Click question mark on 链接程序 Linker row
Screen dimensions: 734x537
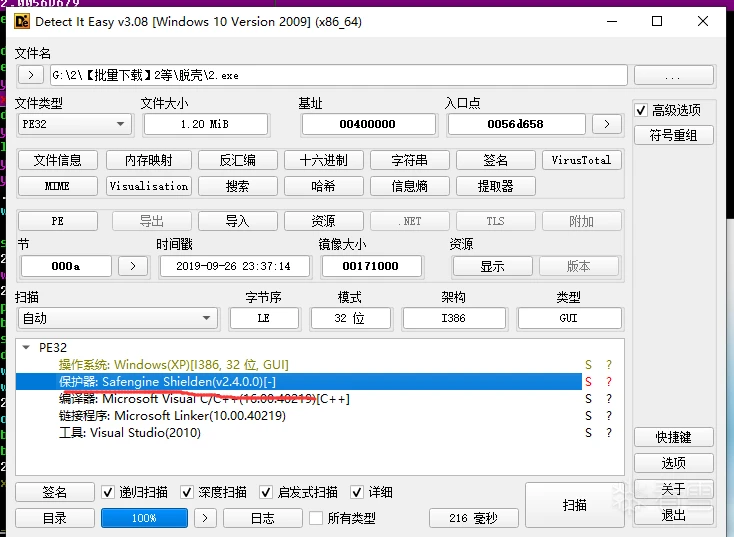click(609, 416)
